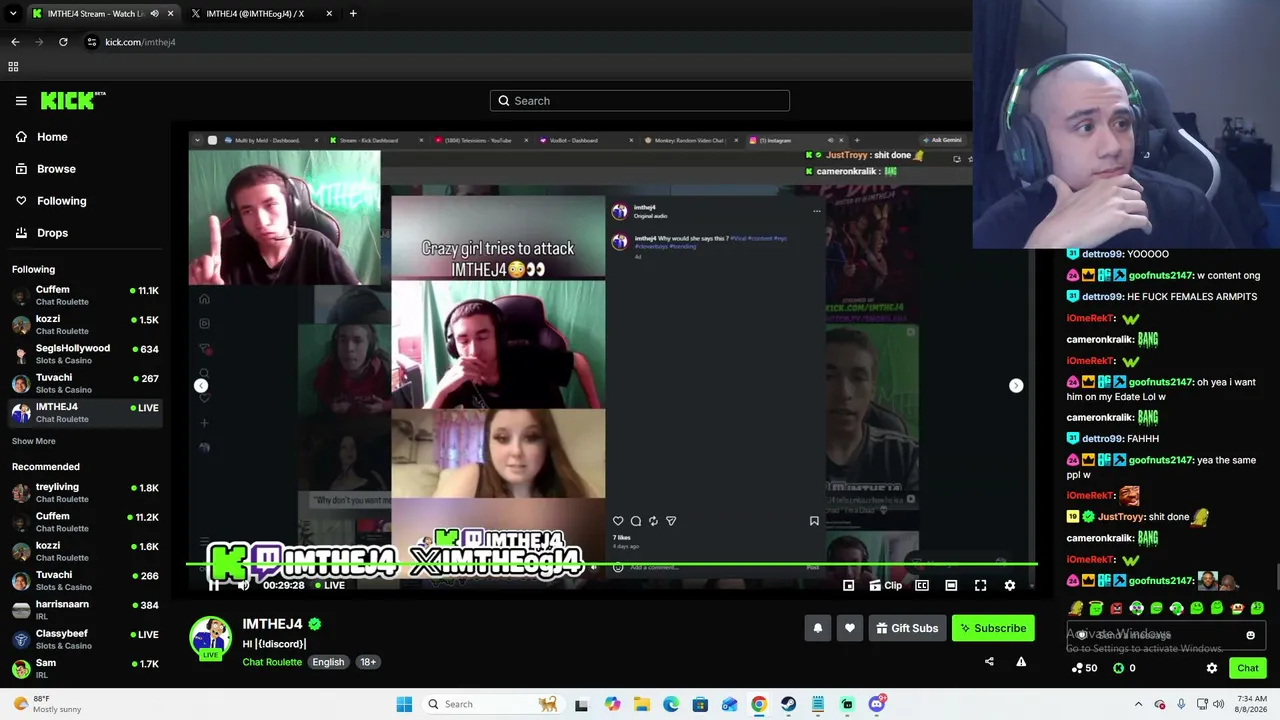
Task: Toggle closed captions on the player
Action: (922, 585)
